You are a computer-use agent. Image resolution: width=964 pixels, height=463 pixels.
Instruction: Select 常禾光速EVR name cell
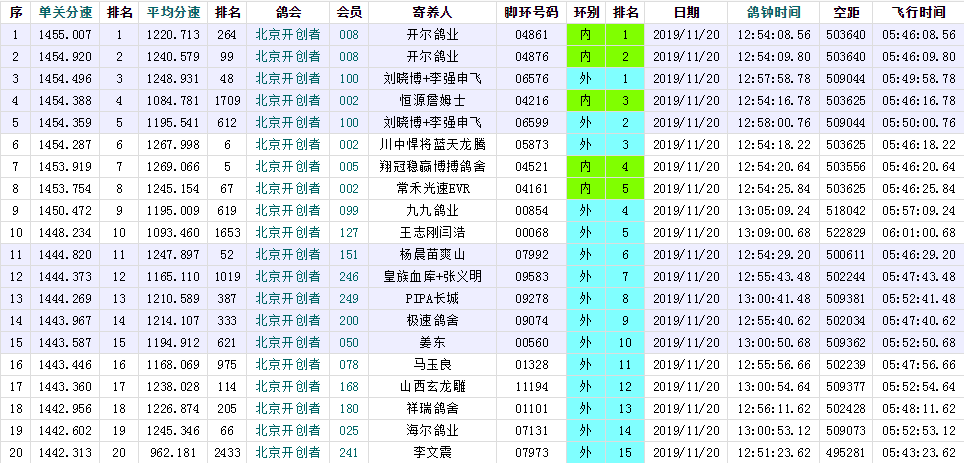click(x=433, y=189)
